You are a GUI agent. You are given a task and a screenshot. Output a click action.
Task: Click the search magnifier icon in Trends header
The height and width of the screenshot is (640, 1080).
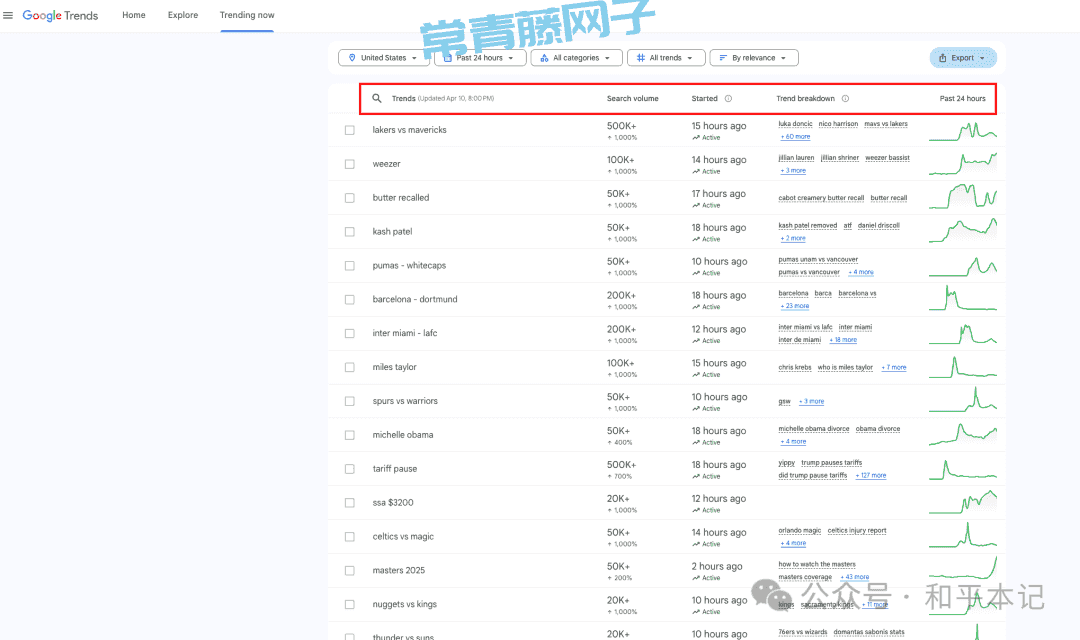click(377, 99)
